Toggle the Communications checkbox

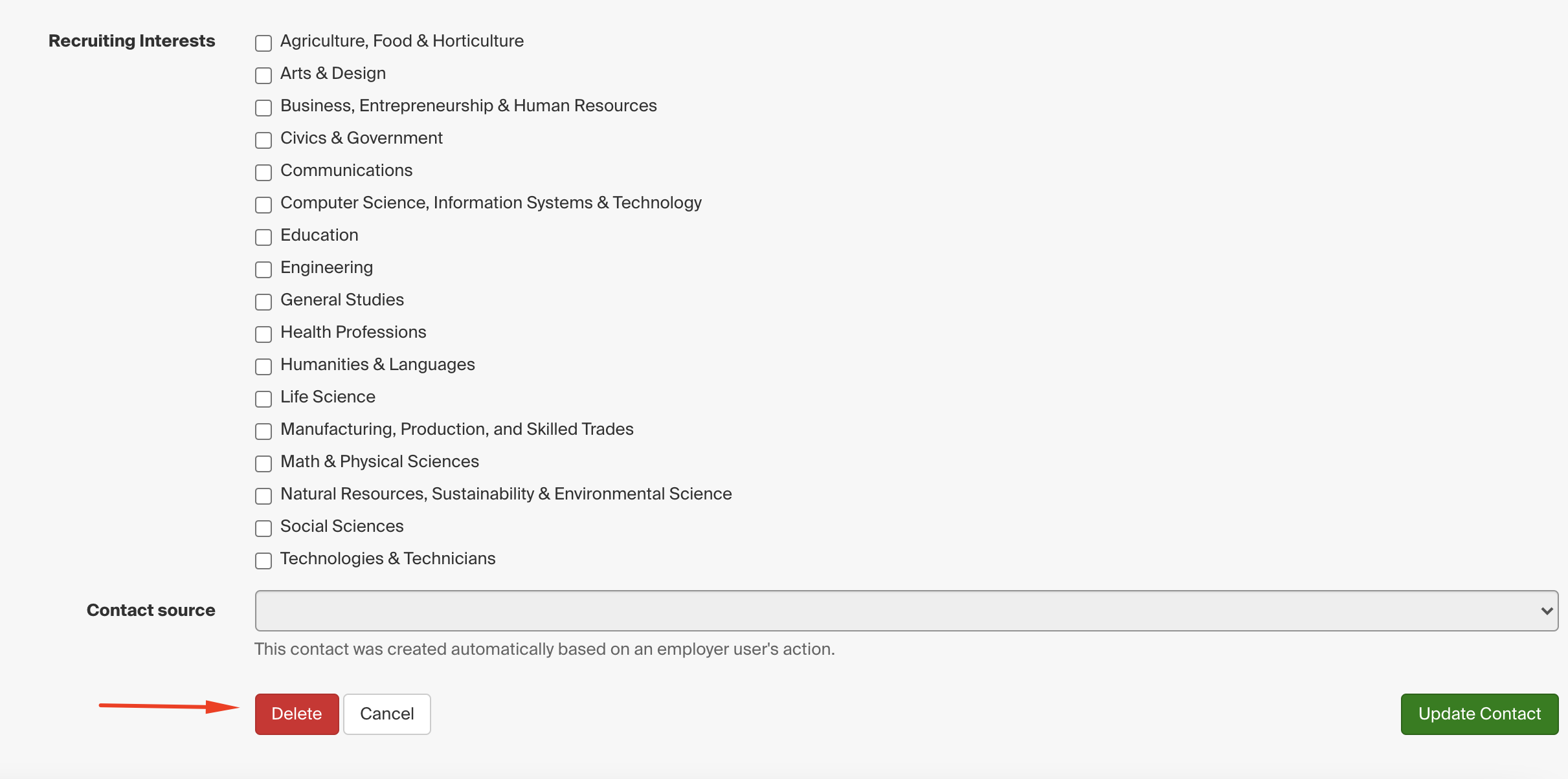click(263, 173)
